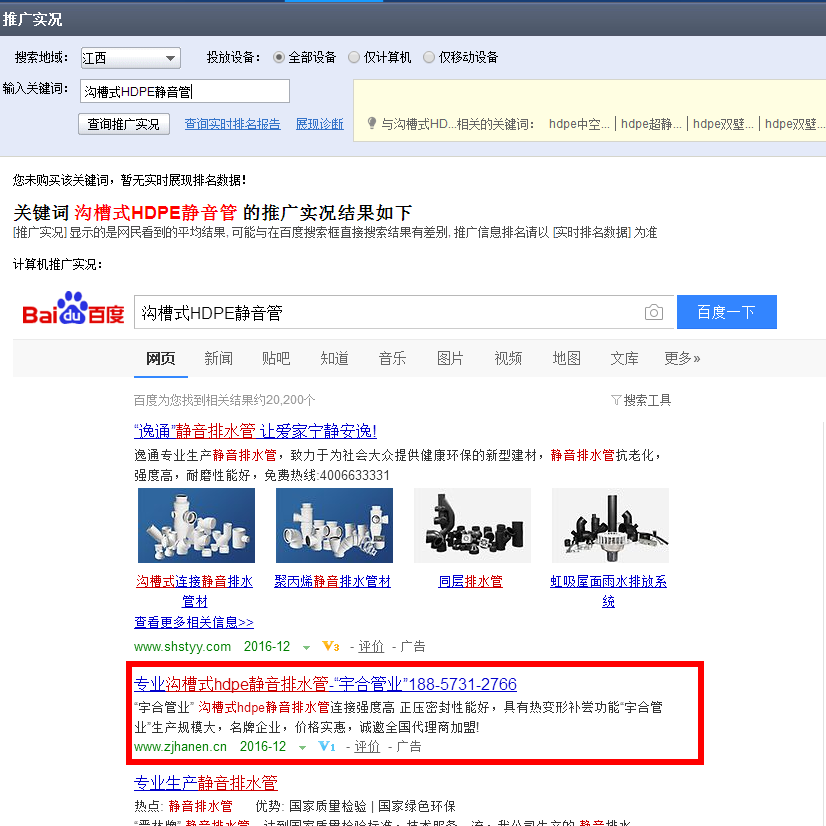Click the 百度一下 search button
Viewport: 826px width, 826px height.
[x=726, y=312]
